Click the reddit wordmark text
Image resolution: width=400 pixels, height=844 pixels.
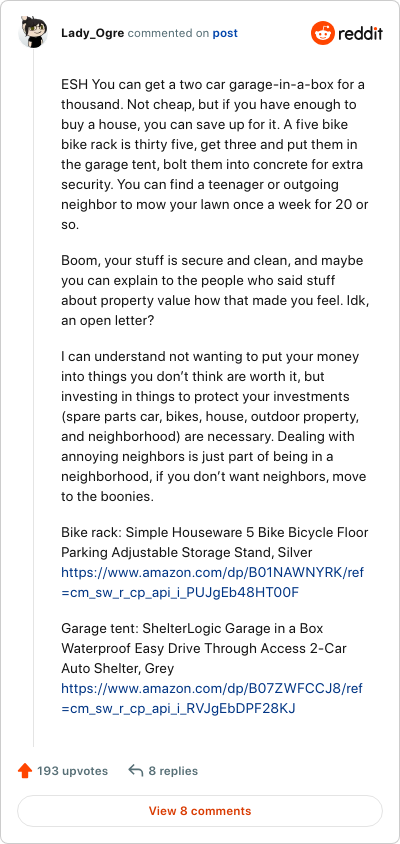(360, 34)
